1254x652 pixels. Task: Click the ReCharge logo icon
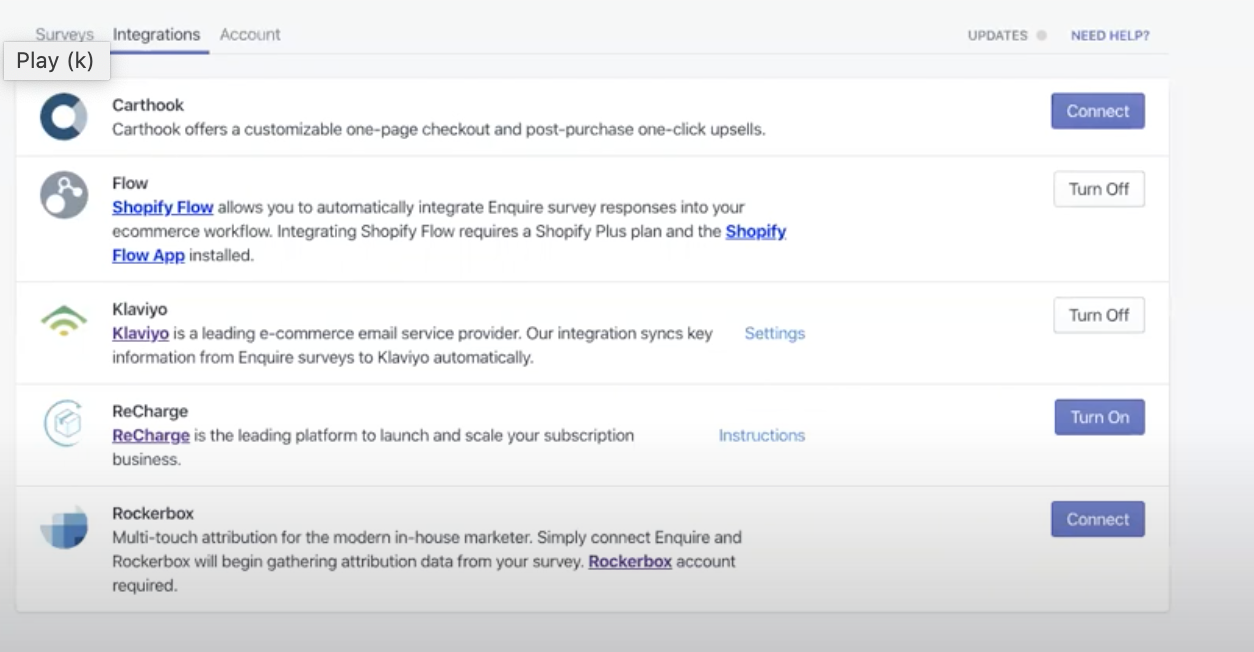tap(64, 423)
